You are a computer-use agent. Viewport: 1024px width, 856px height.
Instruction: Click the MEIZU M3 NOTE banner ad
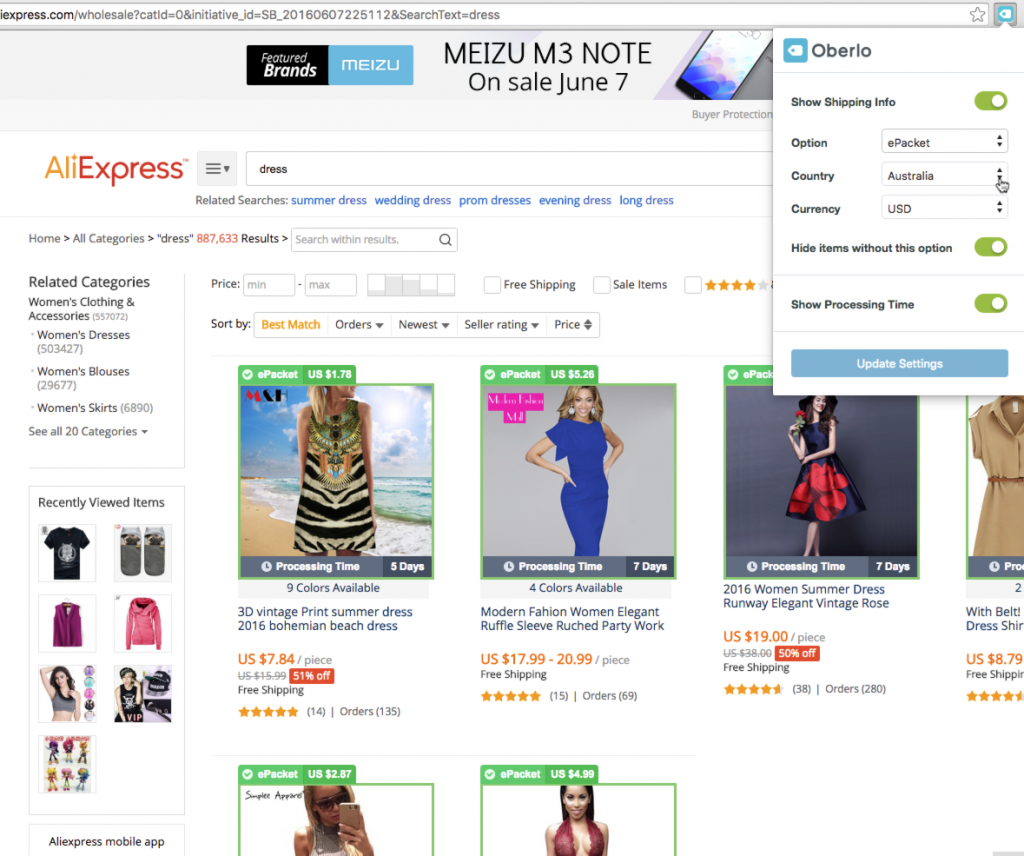509,67
